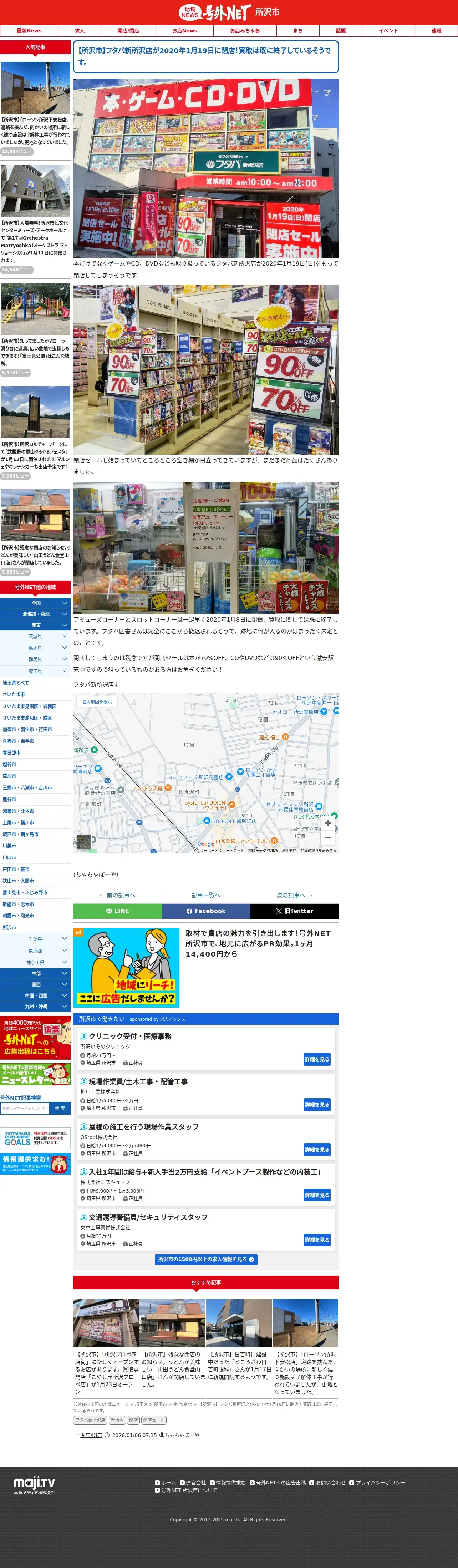The image size is (458, 1568).
Task: Click person icon beside クリニック受付・医療事務 job
Action: [x=84, y=1036]
